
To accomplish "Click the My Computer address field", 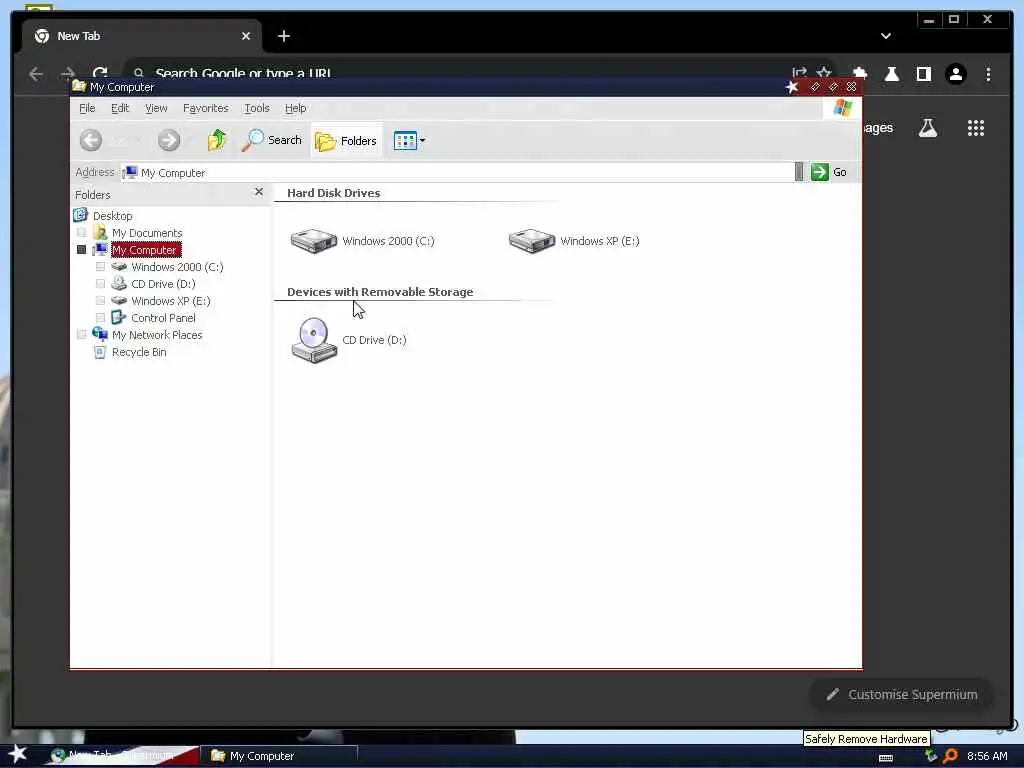I will tap(457, 172).
